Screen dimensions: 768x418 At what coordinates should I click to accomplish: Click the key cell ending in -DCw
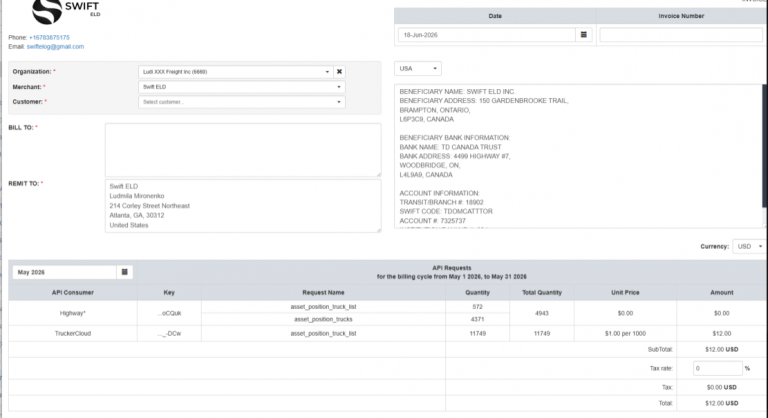point(169,333)
